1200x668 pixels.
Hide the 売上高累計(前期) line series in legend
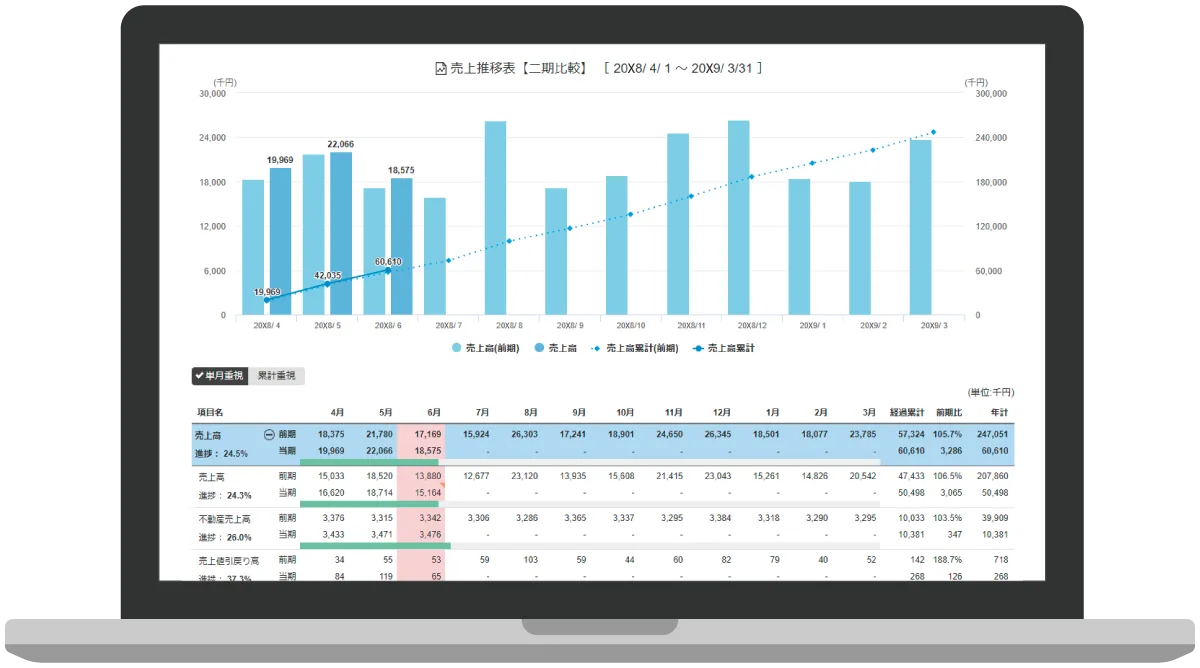click(634, 348)
